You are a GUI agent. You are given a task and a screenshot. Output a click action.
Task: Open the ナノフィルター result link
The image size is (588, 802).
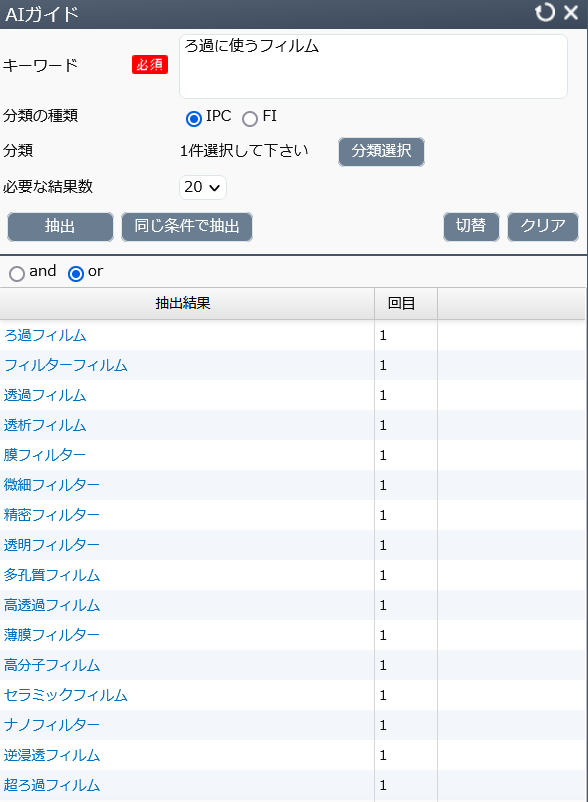pyautogui.click(x=52, y=725)
